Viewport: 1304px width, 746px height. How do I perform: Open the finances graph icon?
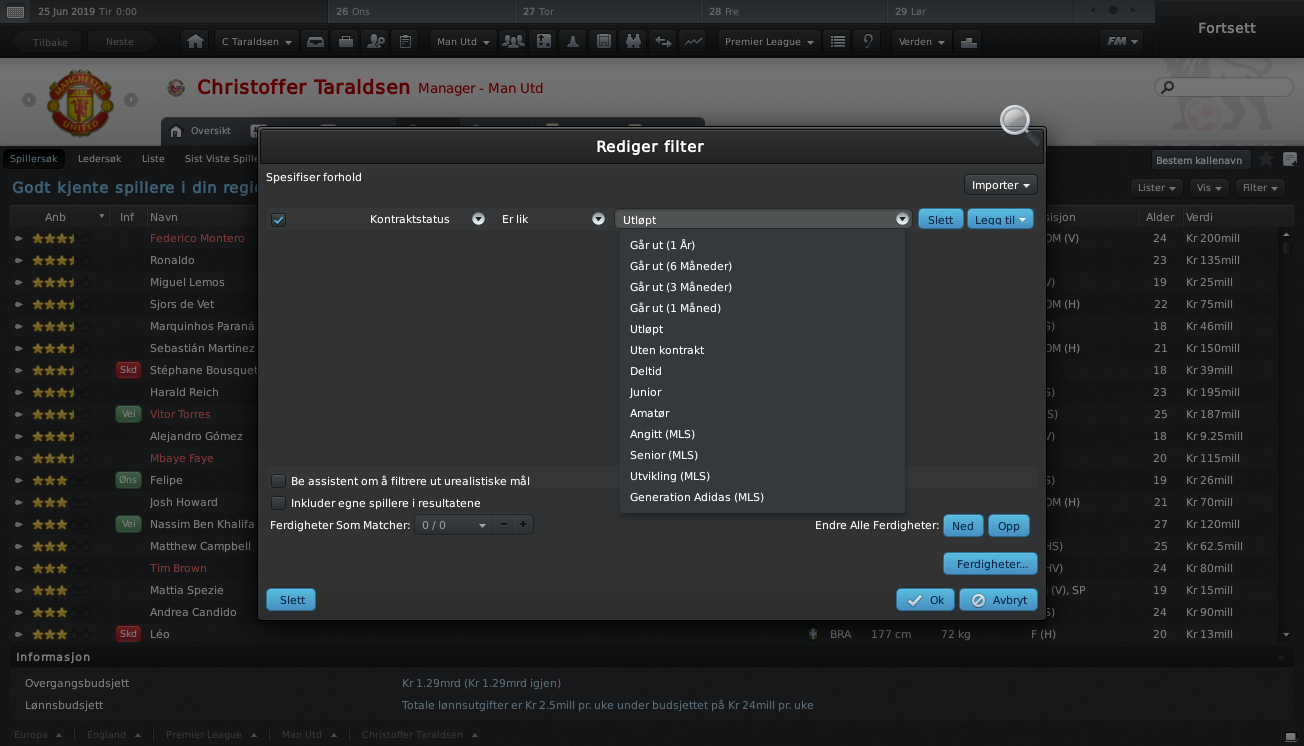693,42
